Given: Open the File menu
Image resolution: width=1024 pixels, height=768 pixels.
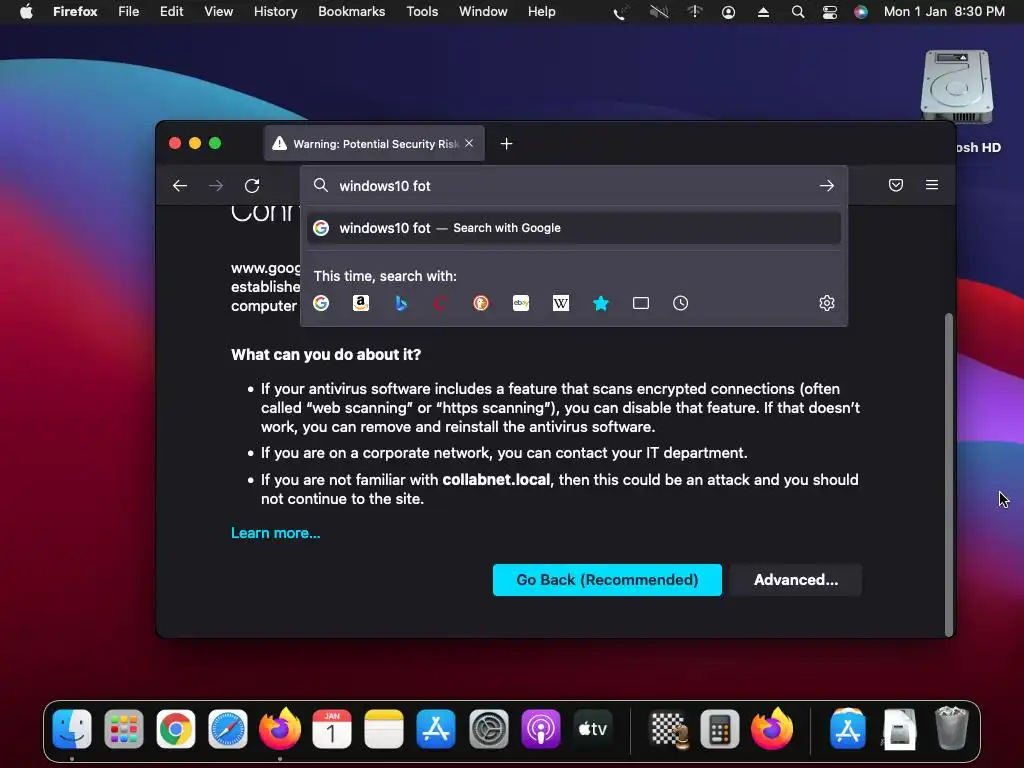Looking at the screenshot, I should [x=129, y=12].
